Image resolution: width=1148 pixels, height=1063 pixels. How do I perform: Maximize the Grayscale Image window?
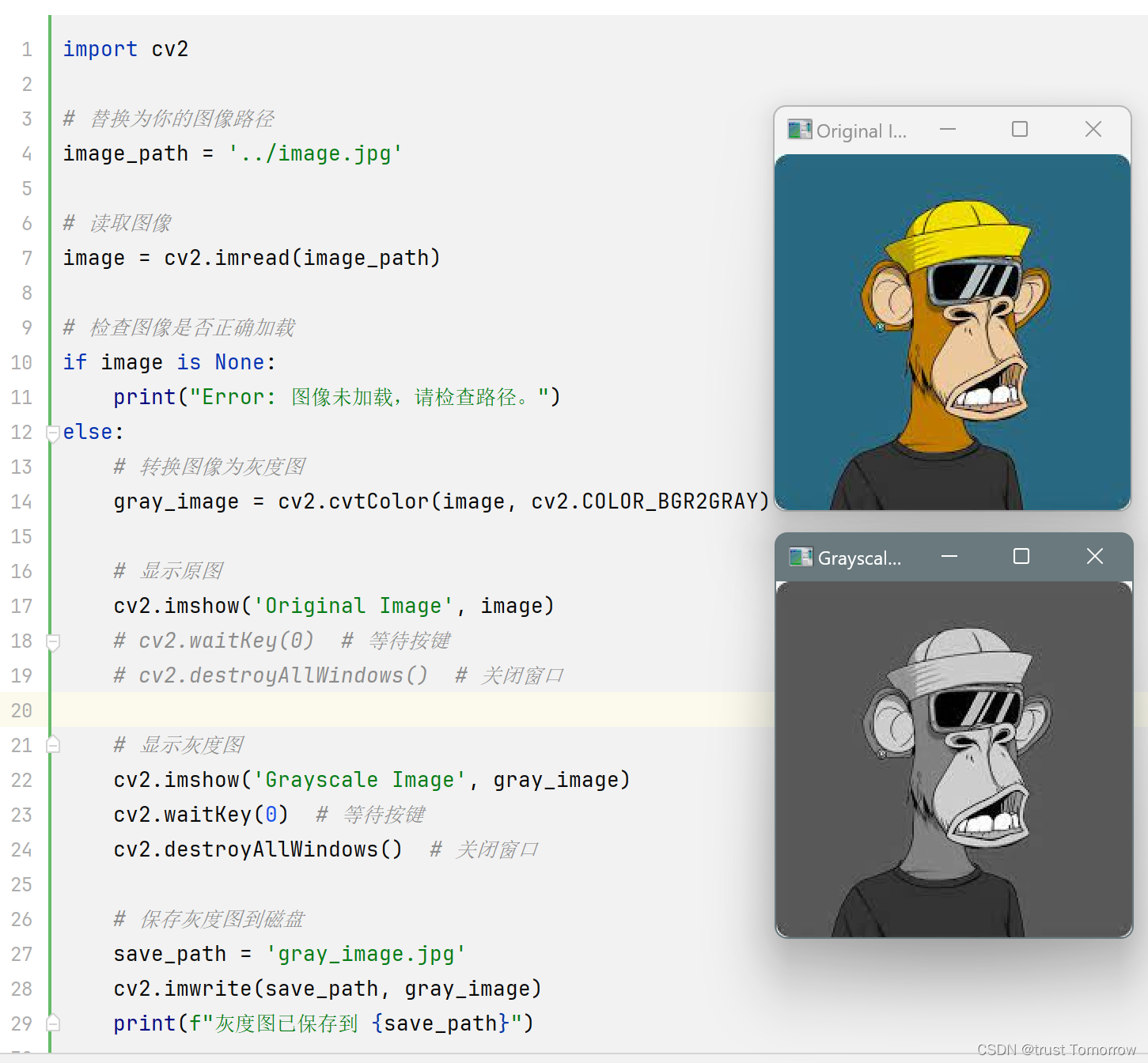click(1021, 557)
